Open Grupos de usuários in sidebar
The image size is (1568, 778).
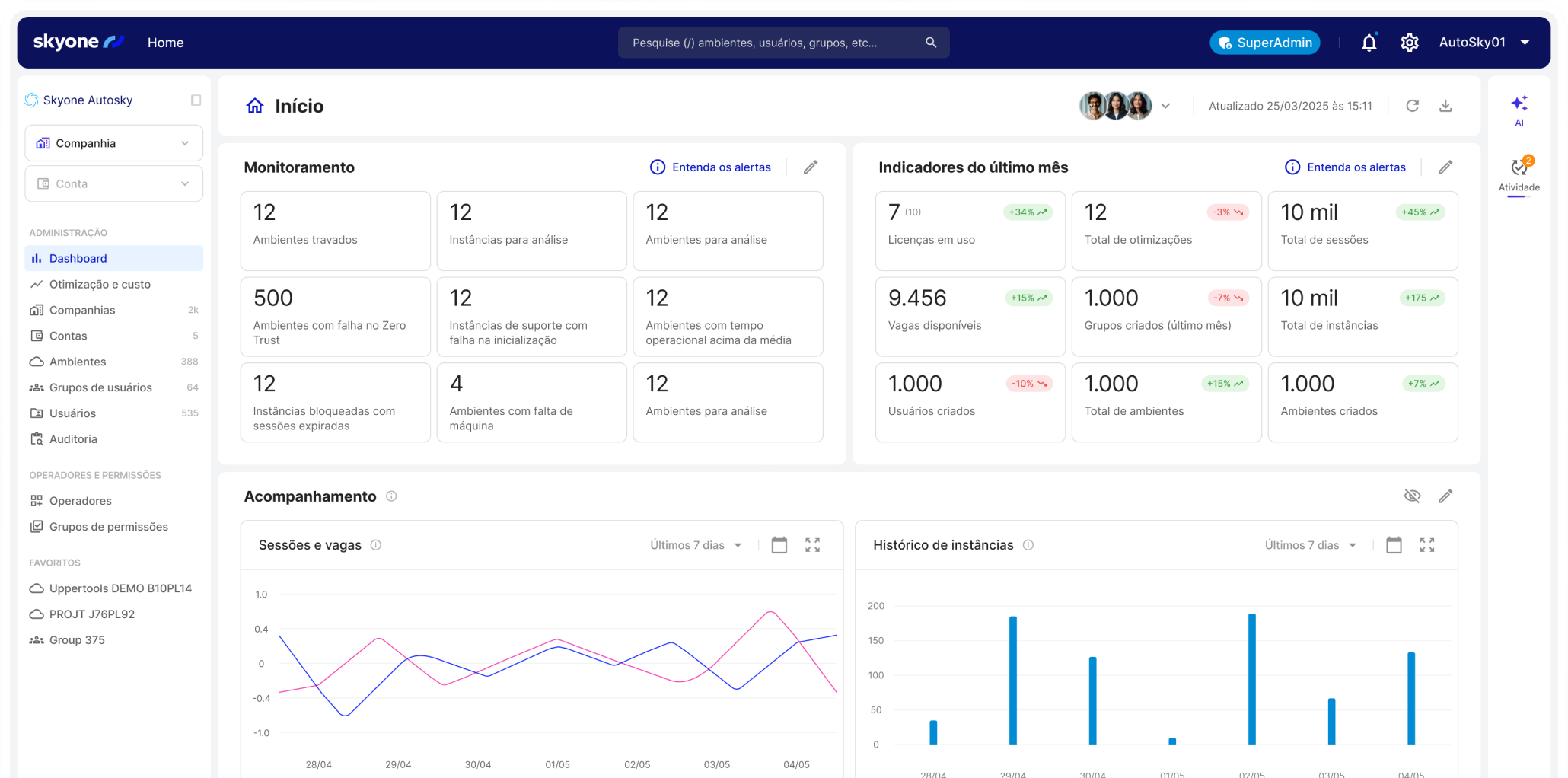[100, 387]
